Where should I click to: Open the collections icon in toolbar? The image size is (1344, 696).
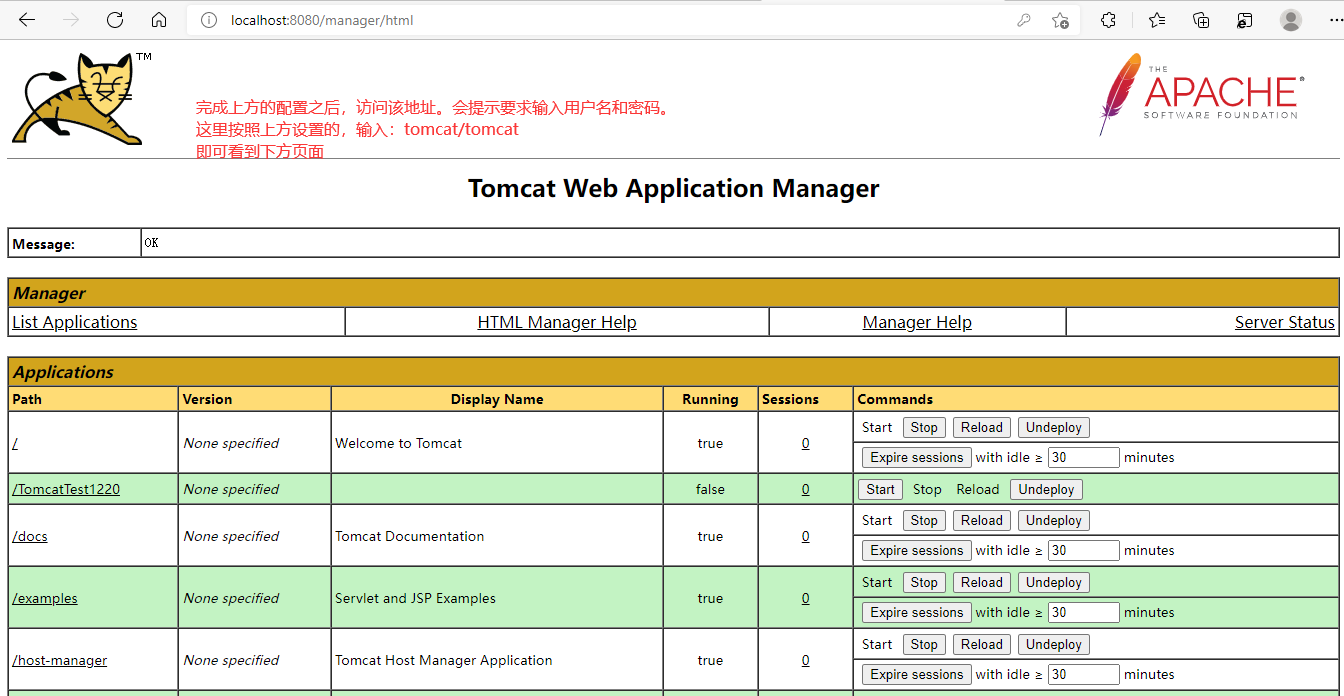coord(1202,20)
